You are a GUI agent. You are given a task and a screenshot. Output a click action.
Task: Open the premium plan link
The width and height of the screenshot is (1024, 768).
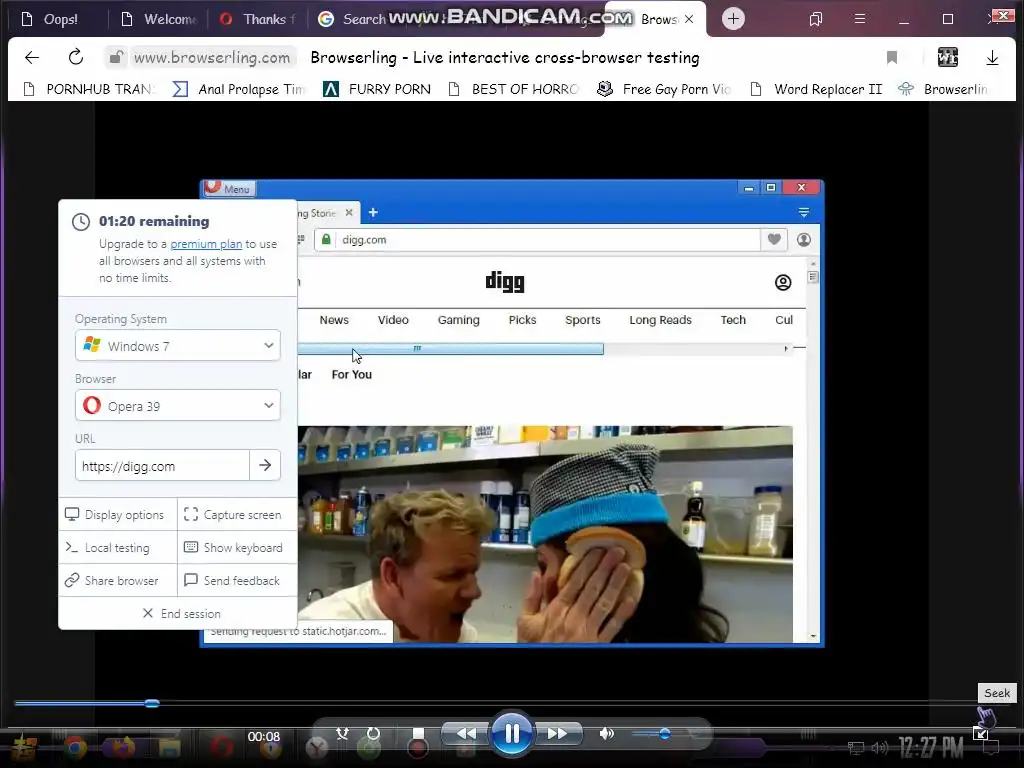[x=206, y=244]
